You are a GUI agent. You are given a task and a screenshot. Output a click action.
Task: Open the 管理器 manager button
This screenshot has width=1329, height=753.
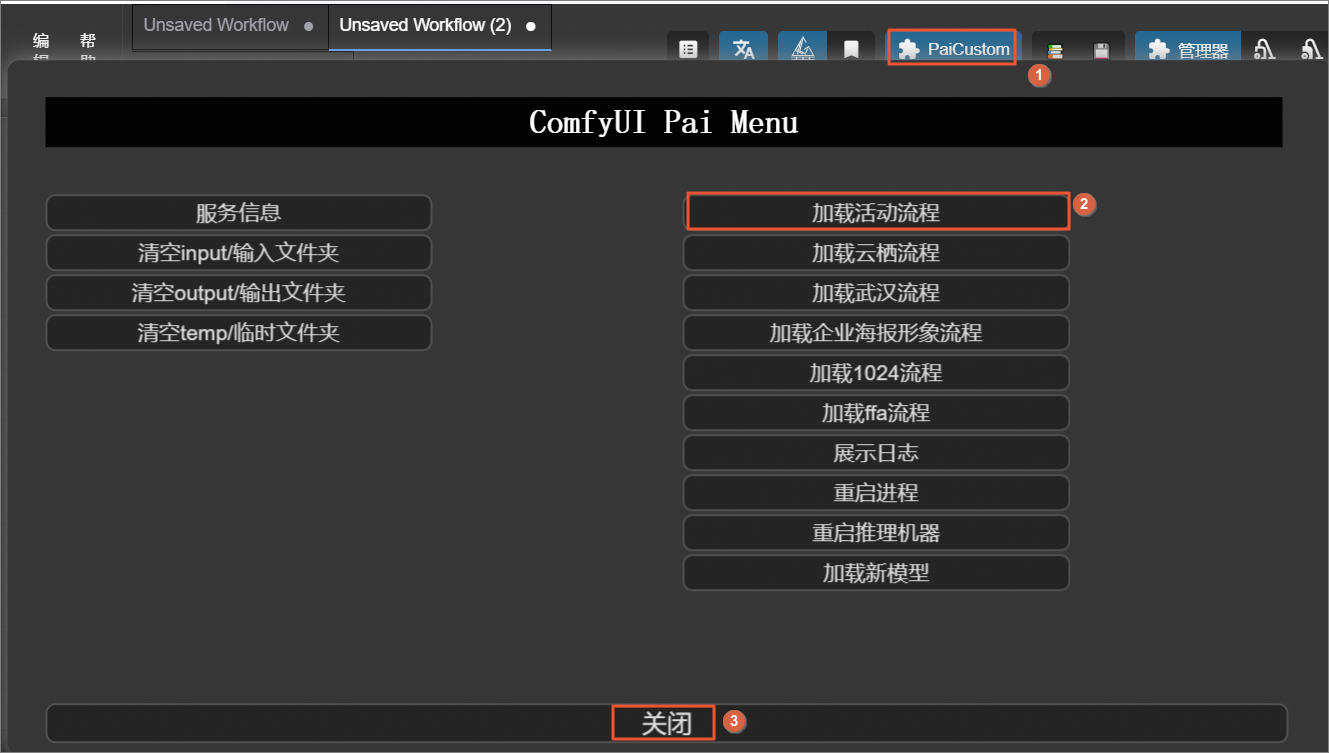(1188, 50)
